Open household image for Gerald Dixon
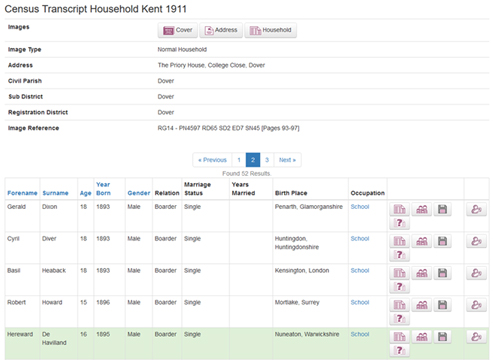493x360 pixels. [x=399, y=209]
